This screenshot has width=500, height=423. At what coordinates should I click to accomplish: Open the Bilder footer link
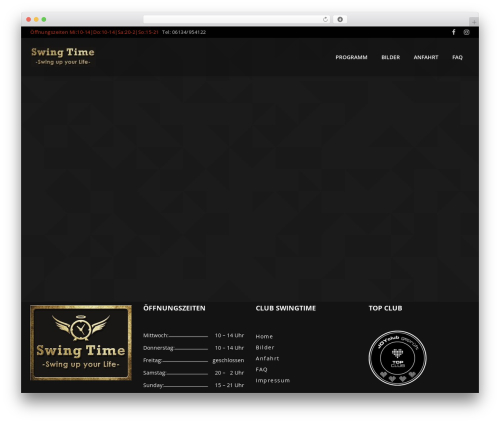click(x=265, y=347)
